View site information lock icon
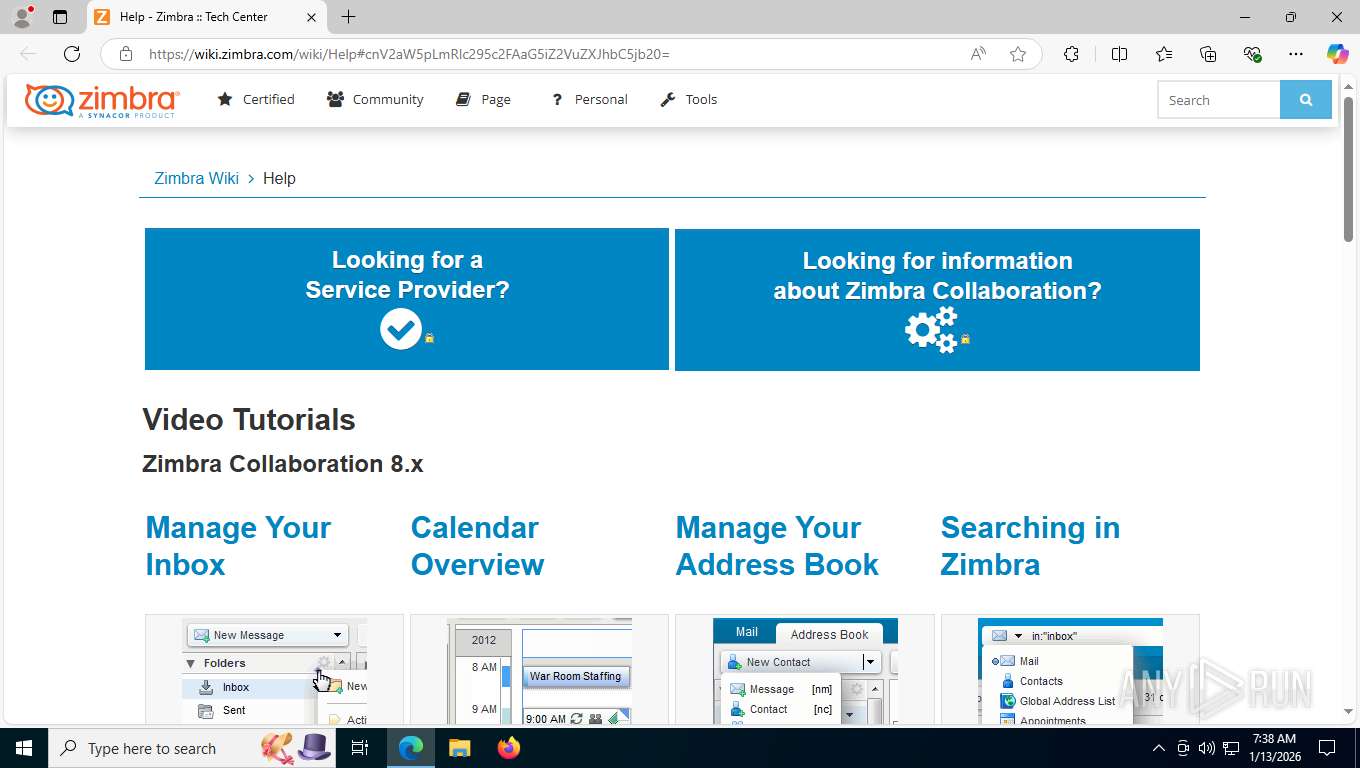This screenshot has height=768, width=1360. coord(126,54)
